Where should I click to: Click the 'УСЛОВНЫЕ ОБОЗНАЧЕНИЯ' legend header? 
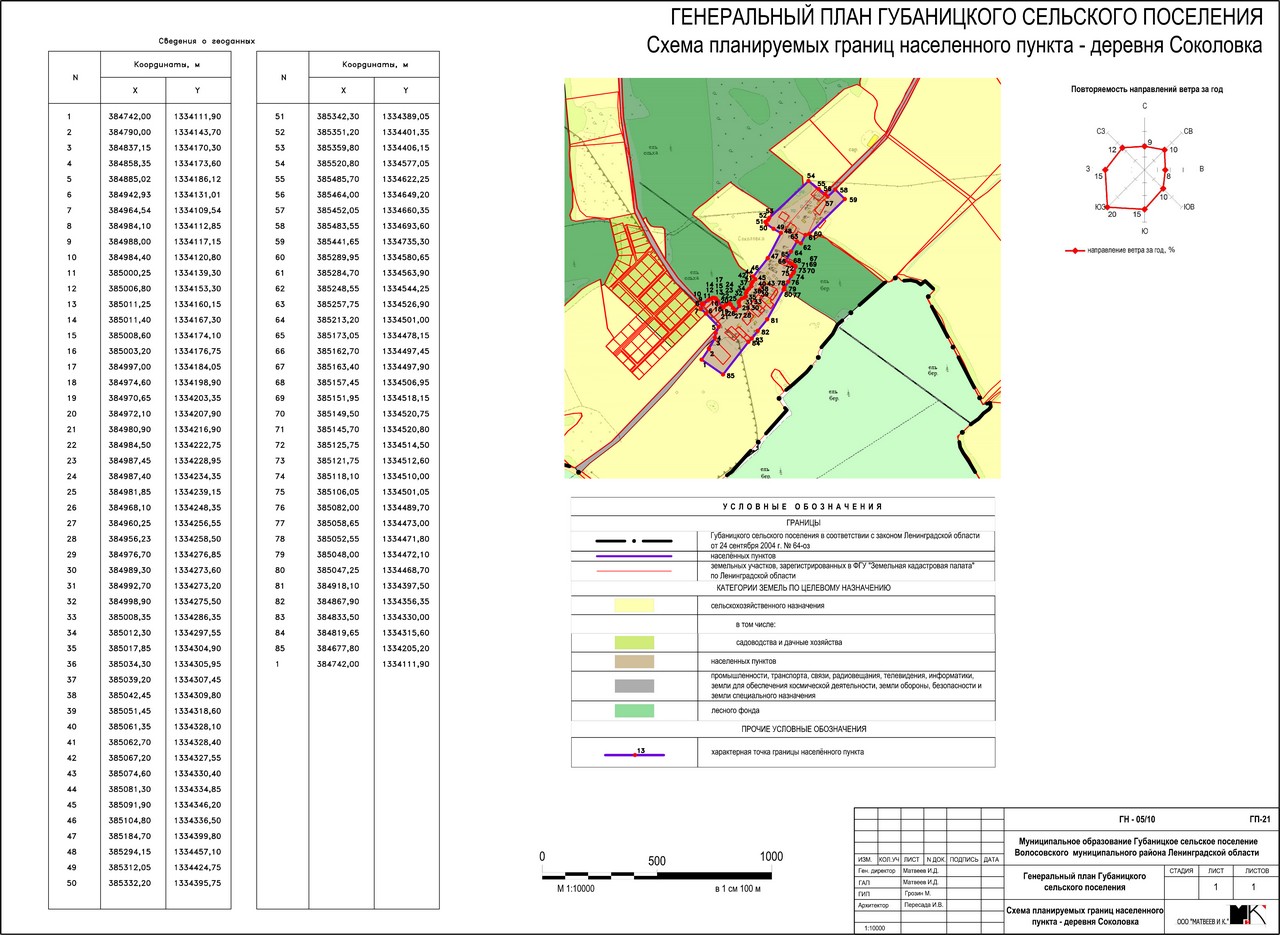click(x=803, y=507)
